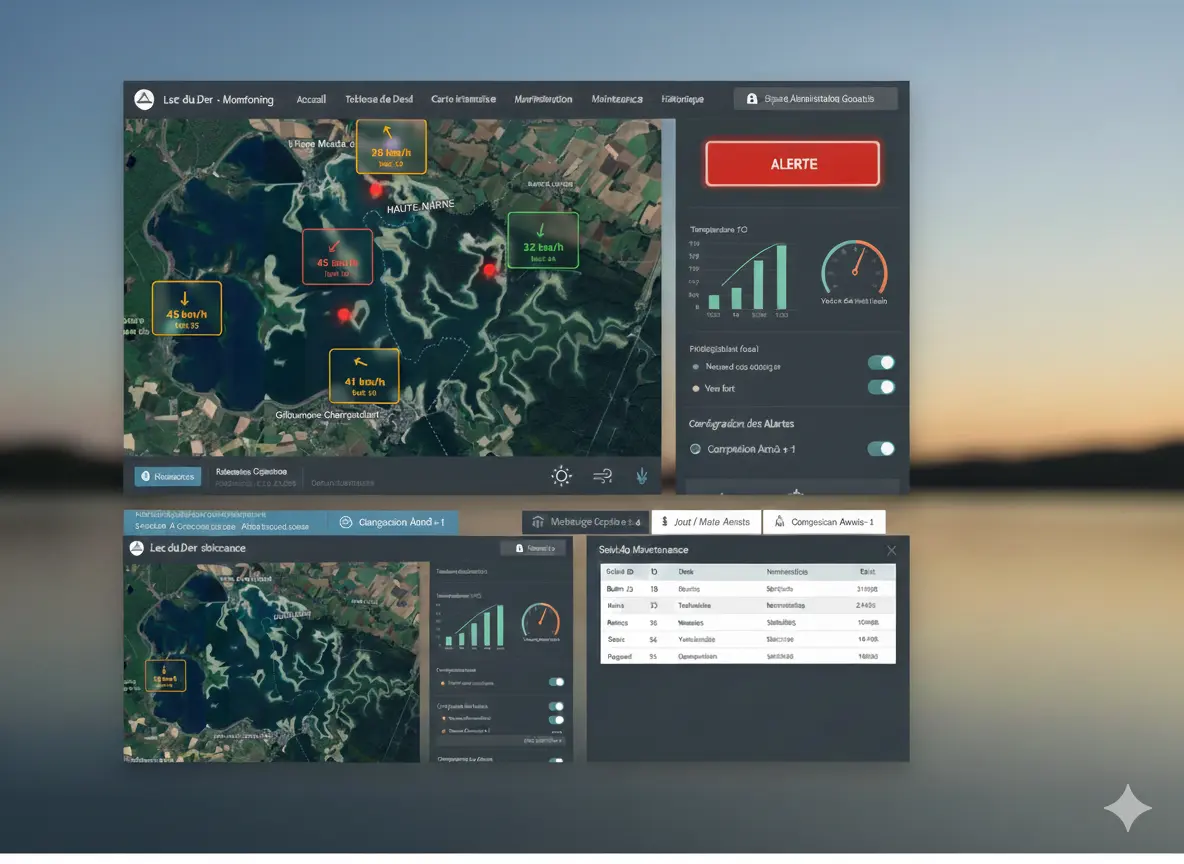Click the Lac du Der logo icon
The height and width of the screenshot is (864, 1184).
(143, 98)
